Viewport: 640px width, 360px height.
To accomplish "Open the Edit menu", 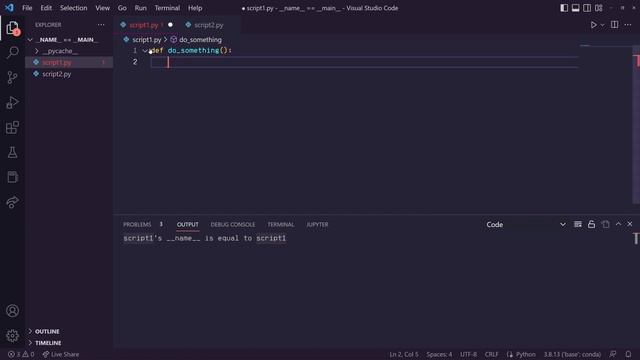I will tap(46, 8).
